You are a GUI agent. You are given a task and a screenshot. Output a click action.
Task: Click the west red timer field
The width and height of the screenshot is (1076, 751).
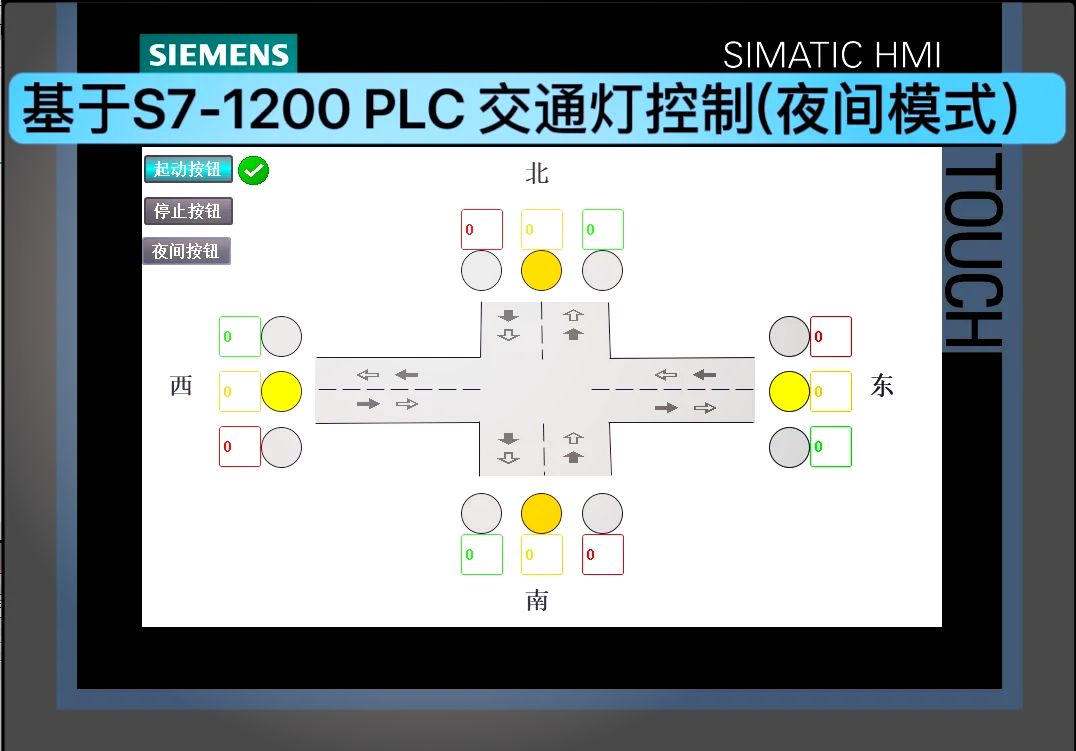(239, 446)
